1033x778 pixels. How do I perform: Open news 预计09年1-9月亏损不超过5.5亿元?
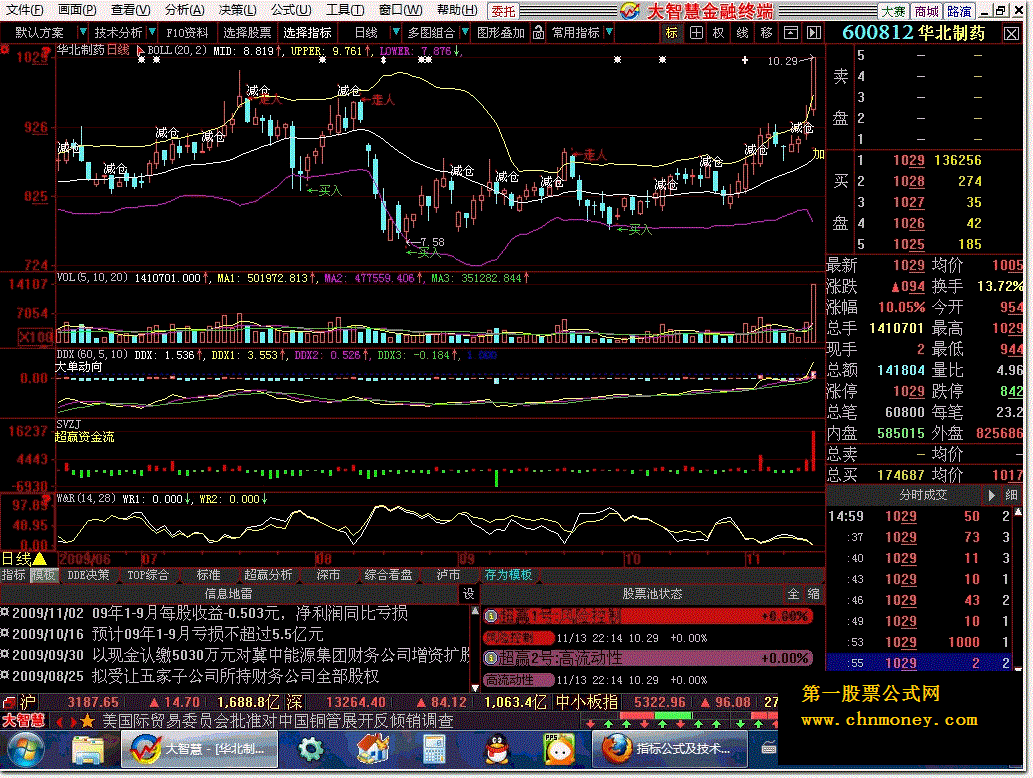(x=208, y=634)
